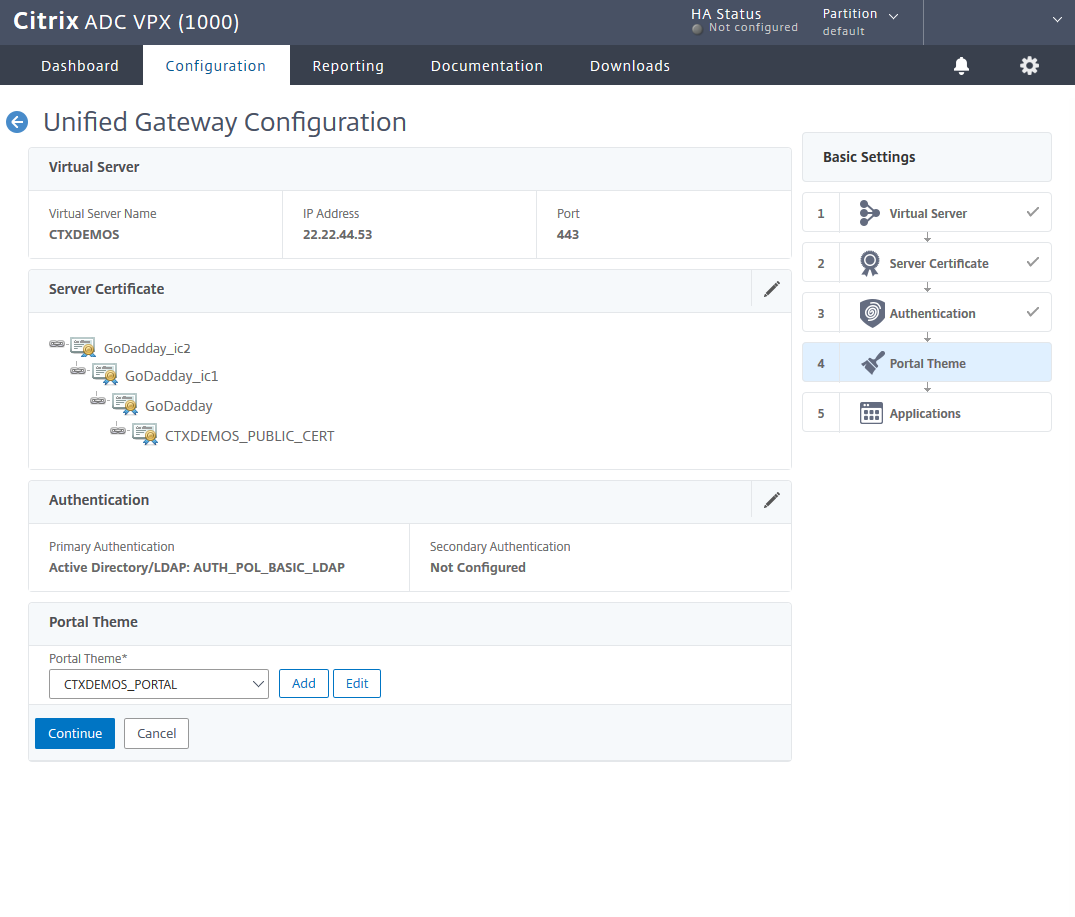Click the virtual server name CTXDEMOS

click(84, 234)
